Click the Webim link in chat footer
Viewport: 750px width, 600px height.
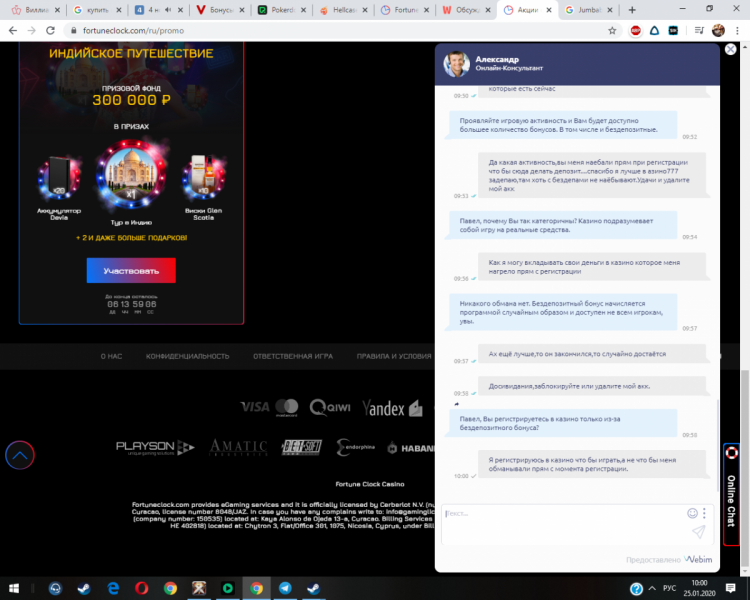(699, 559)
